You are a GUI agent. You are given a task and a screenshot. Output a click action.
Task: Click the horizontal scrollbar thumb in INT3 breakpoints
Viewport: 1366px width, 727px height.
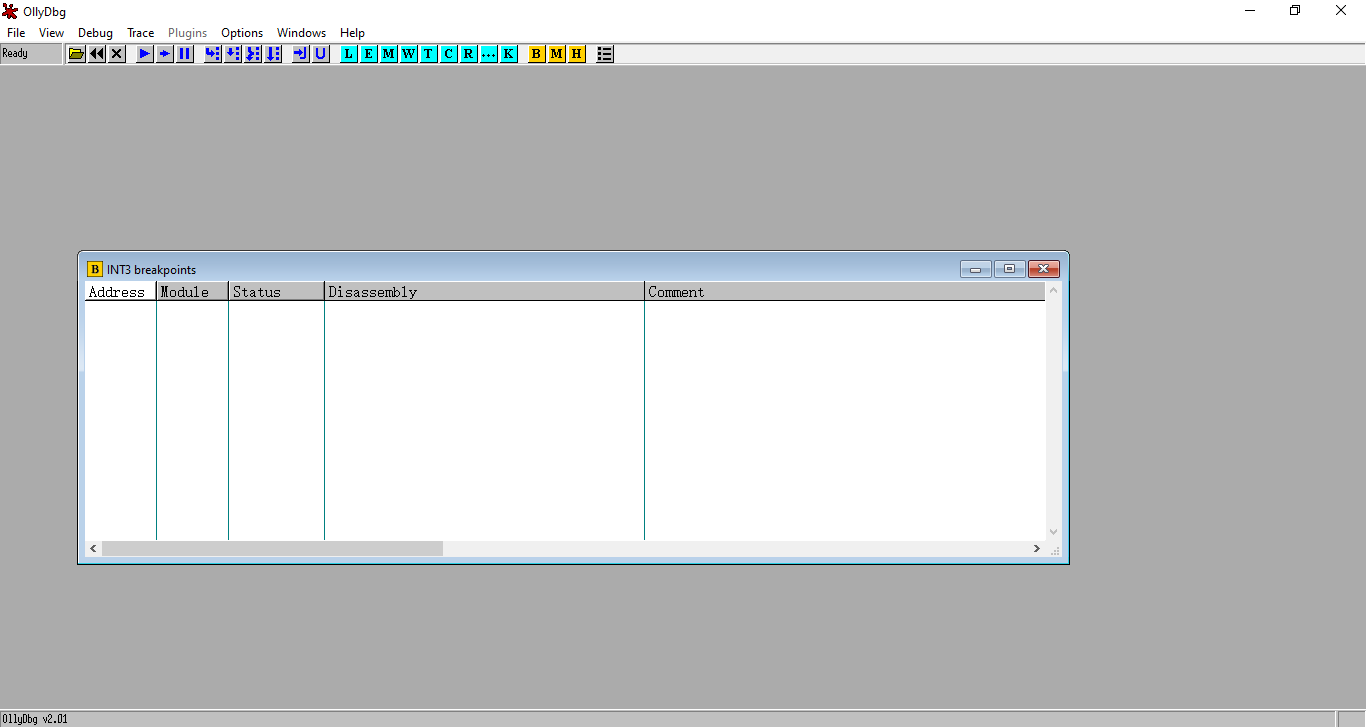click(x=272, y=549)
